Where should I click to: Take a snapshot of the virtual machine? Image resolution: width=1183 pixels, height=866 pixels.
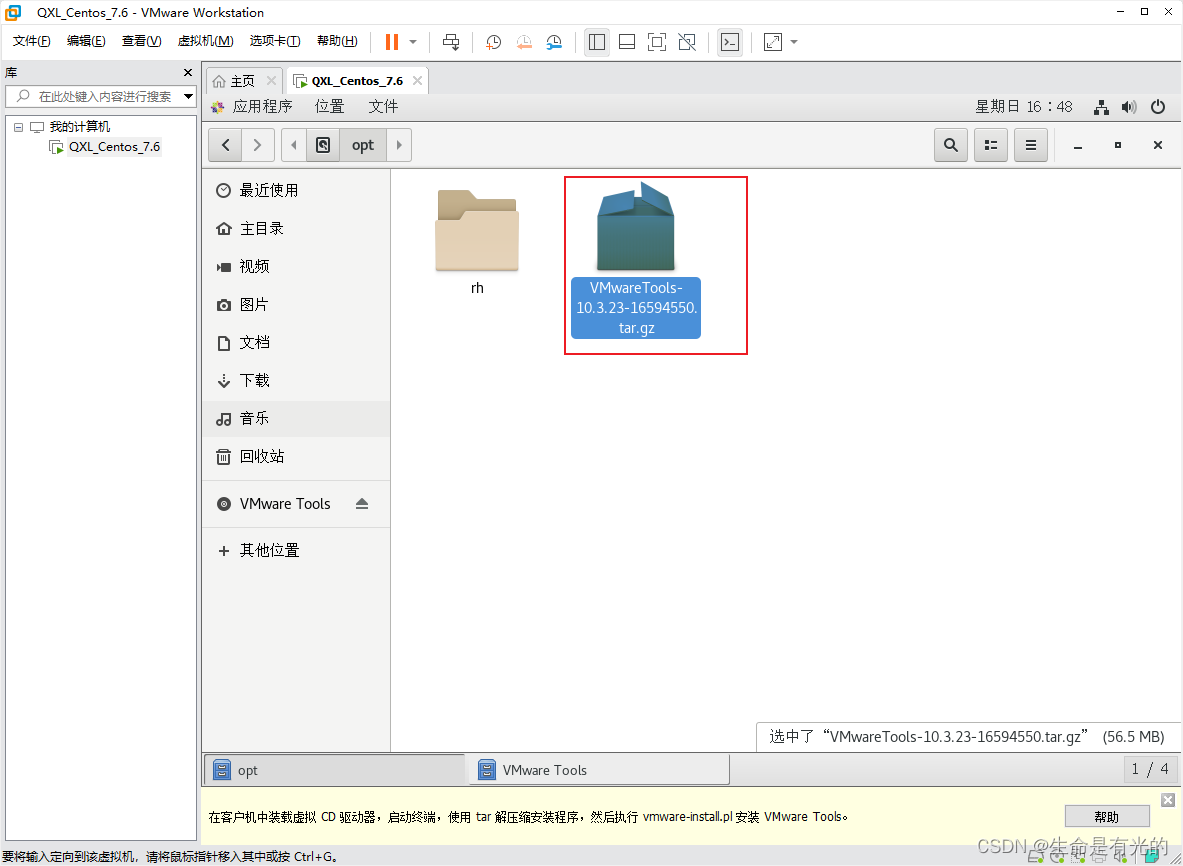(493, 41)
